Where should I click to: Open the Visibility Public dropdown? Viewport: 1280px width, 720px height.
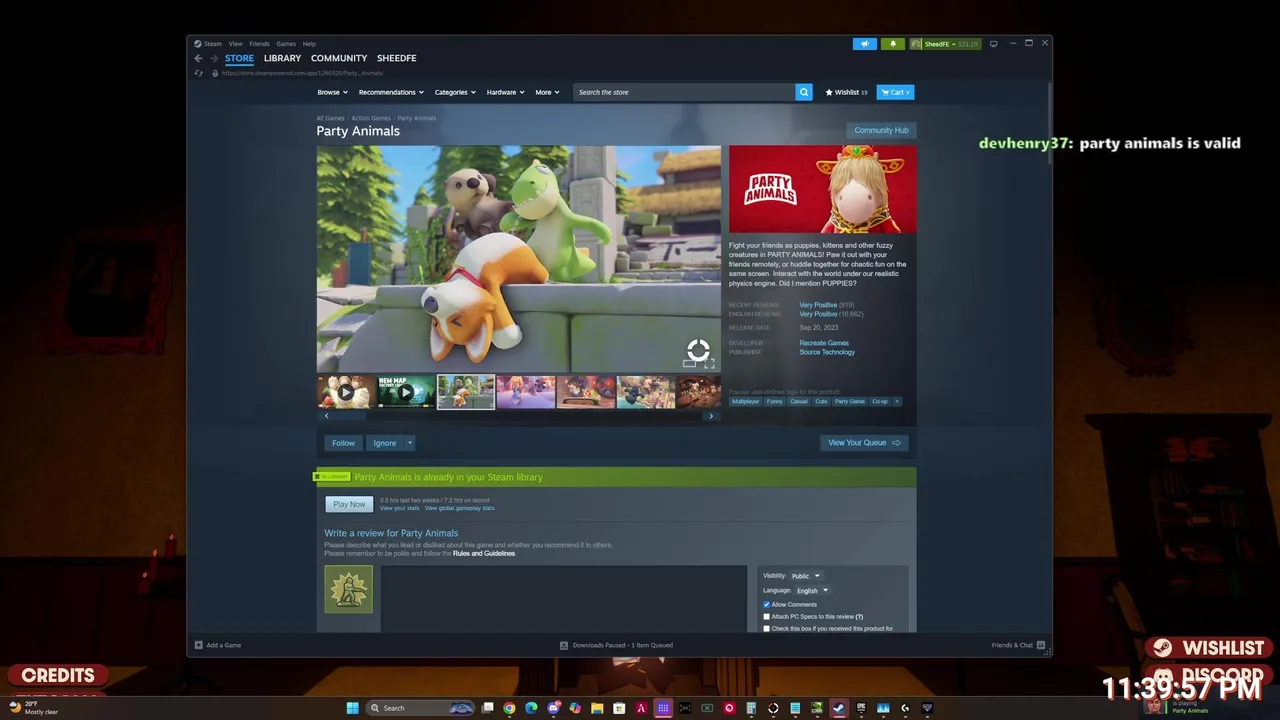pyautogui.click(x=805, y=576)
